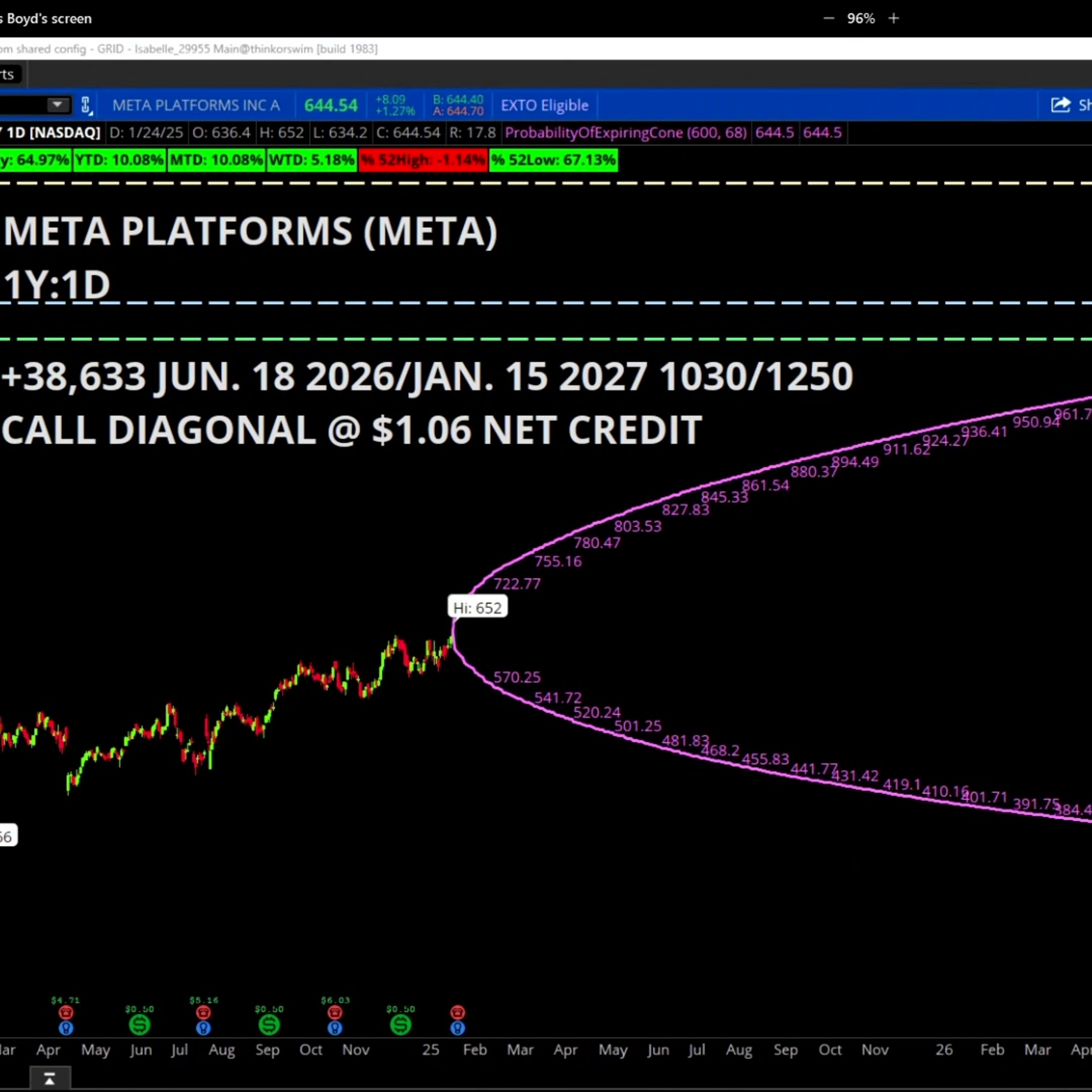Click the 803.53 upper cone value

click(638, 527)
